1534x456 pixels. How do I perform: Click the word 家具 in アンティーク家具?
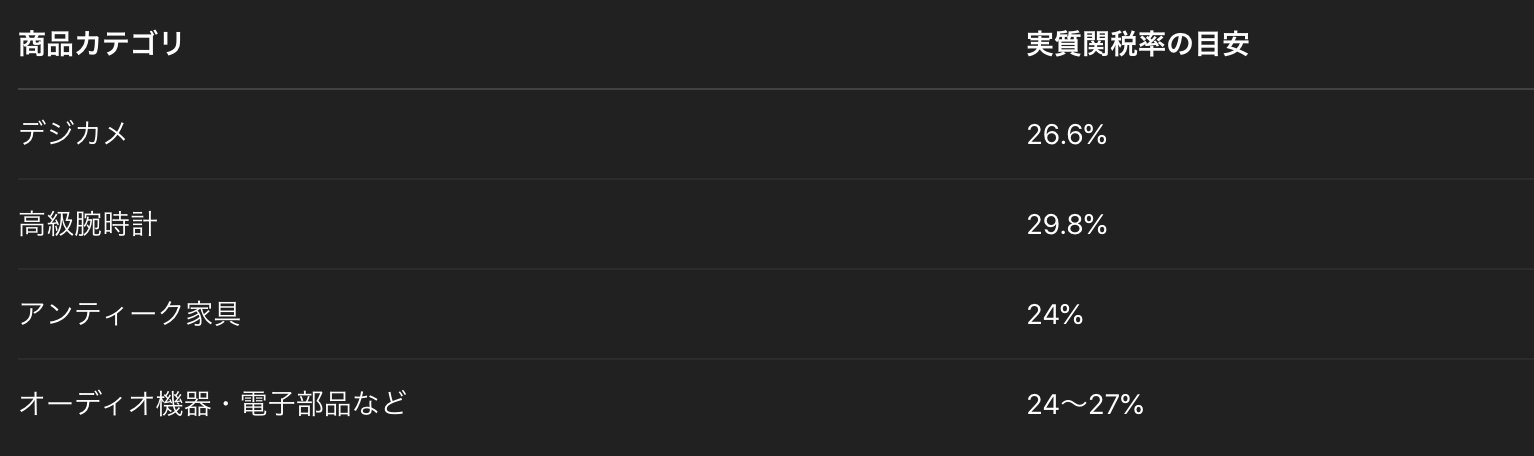tap(213, 314)
